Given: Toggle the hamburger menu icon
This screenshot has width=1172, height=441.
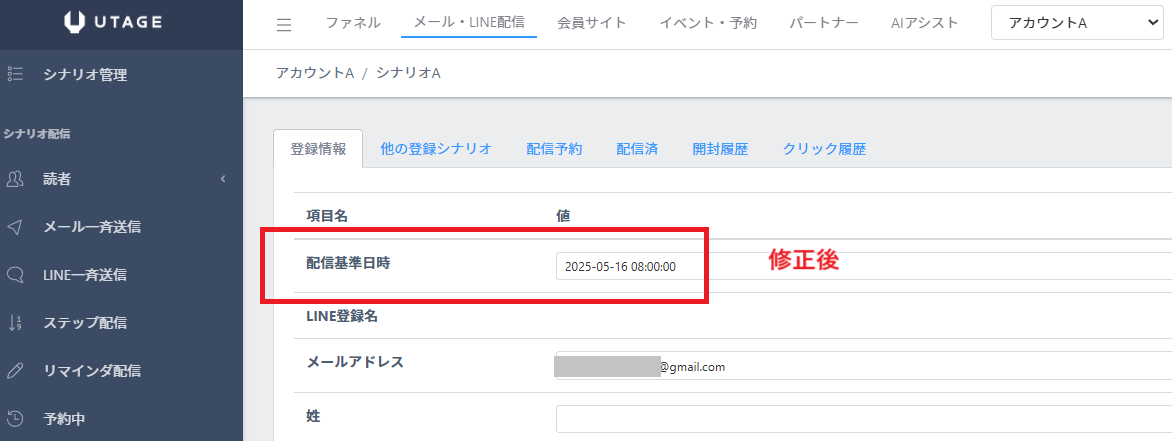Looking at the screenshot, I should pos(284,24).
